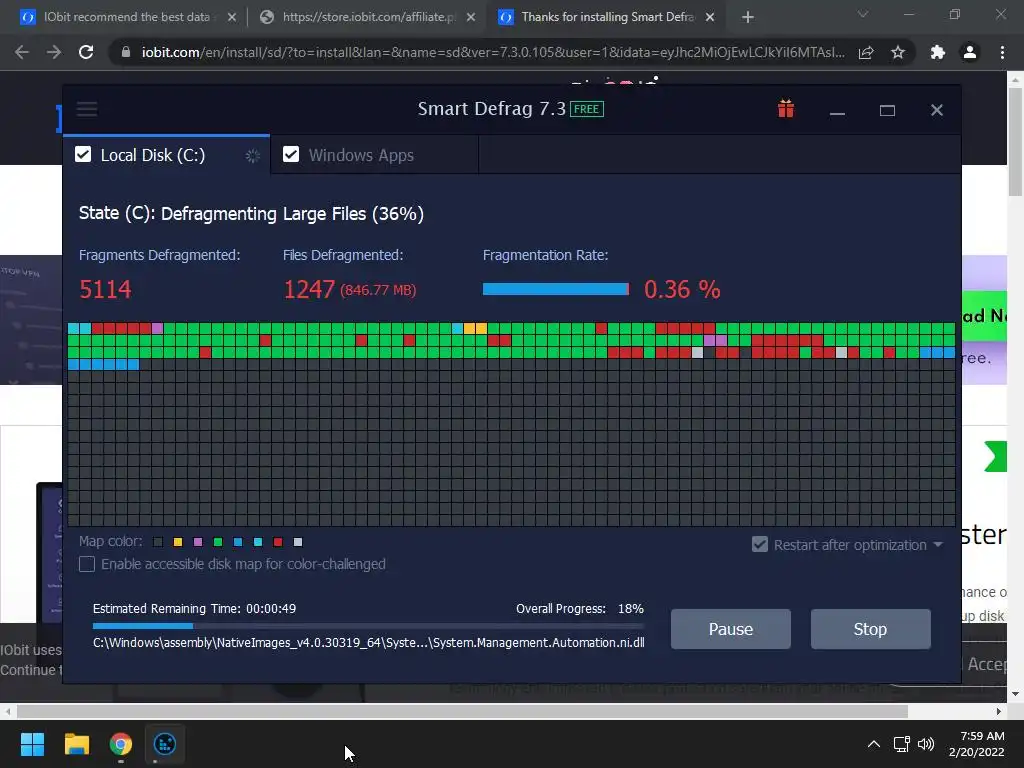Click the yellow map color swatch

(178, 542)
